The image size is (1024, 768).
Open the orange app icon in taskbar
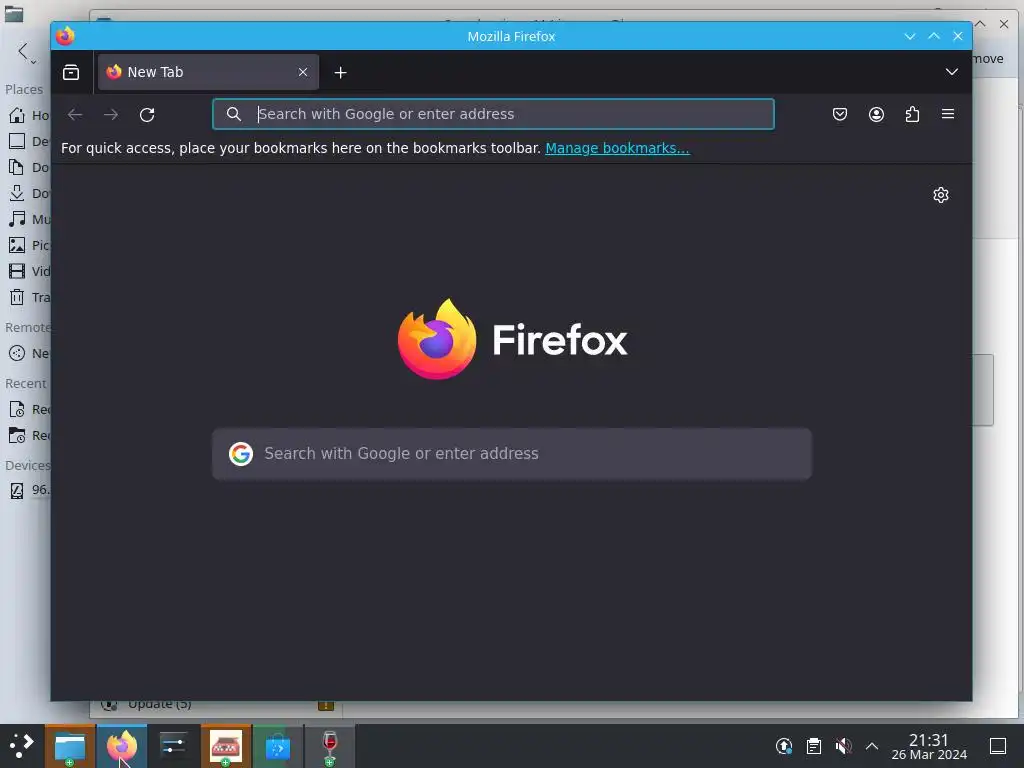(226, 746)
